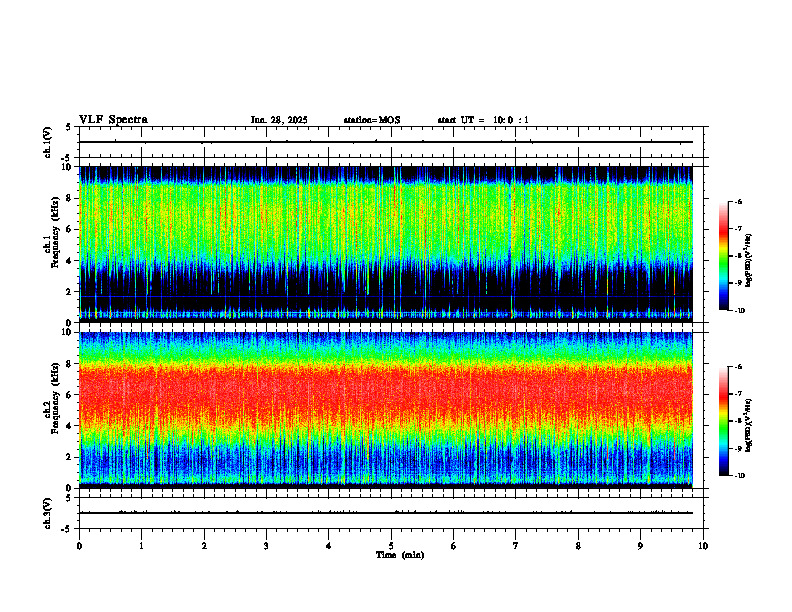
Task: Click the "4" kHz tick on ch.1 frequency axis
Action: [70, 261]
